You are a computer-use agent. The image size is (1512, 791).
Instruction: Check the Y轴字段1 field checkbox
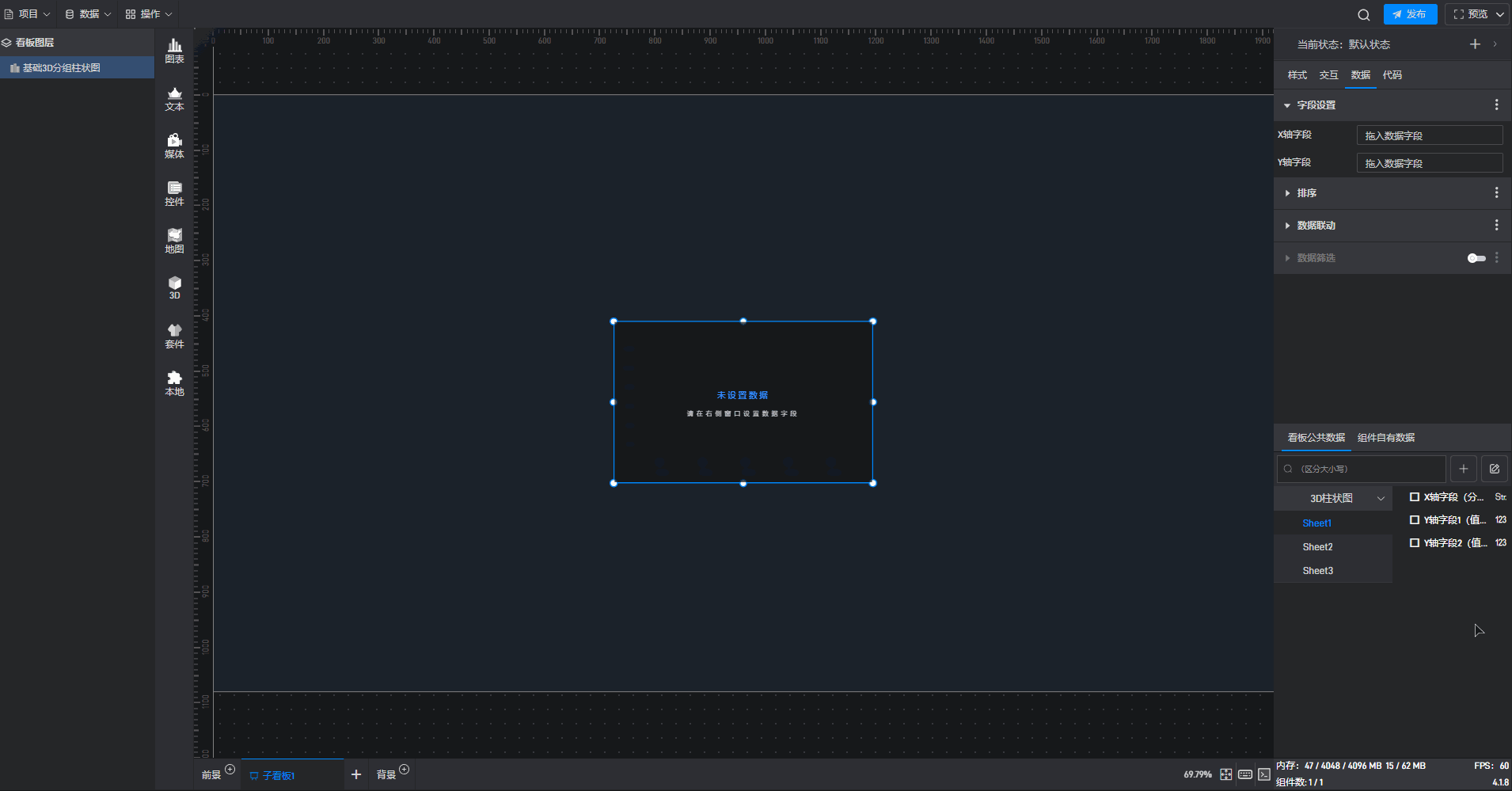(1415, 520)
